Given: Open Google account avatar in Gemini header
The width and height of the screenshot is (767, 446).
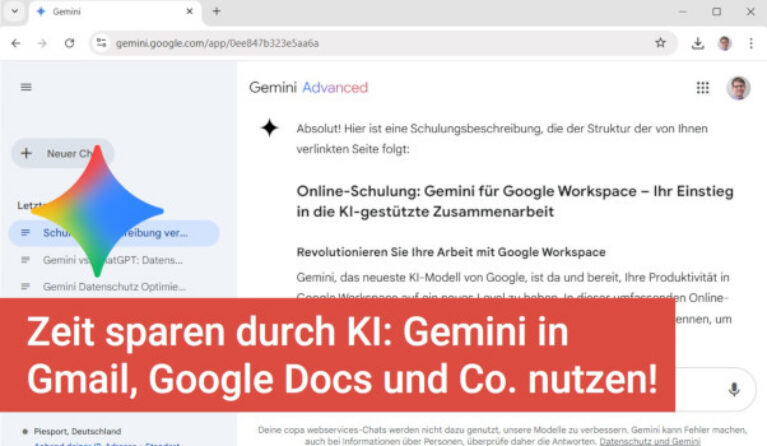Looking at the screenshot, I should [739, 88].
